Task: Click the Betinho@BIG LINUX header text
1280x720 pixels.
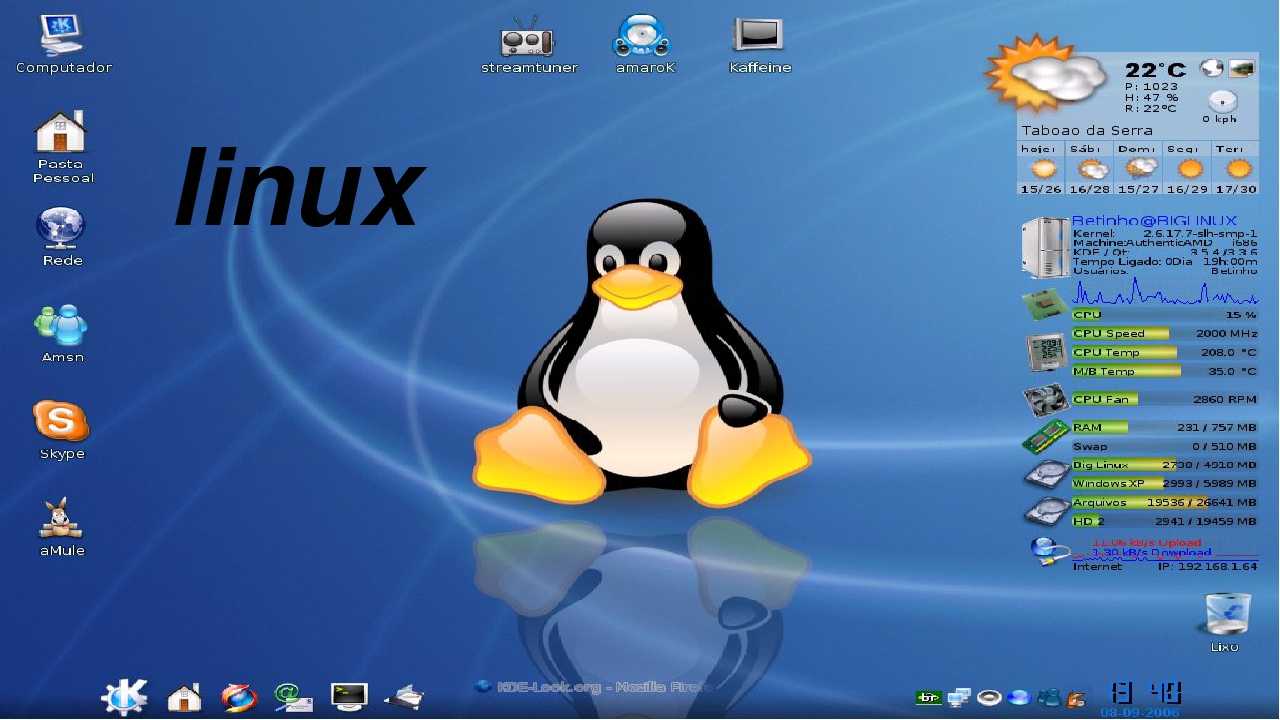Action: [x=1154, y=221]
